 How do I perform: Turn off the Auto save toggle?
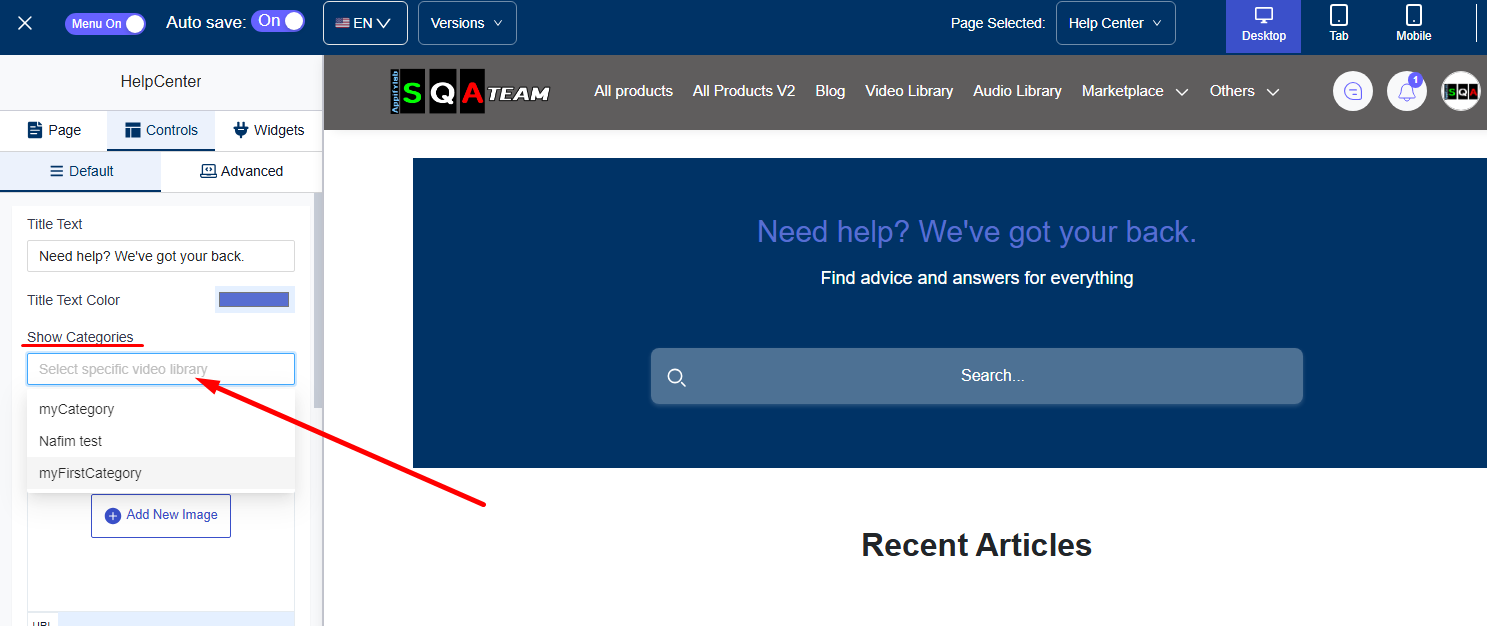(278, 21)
